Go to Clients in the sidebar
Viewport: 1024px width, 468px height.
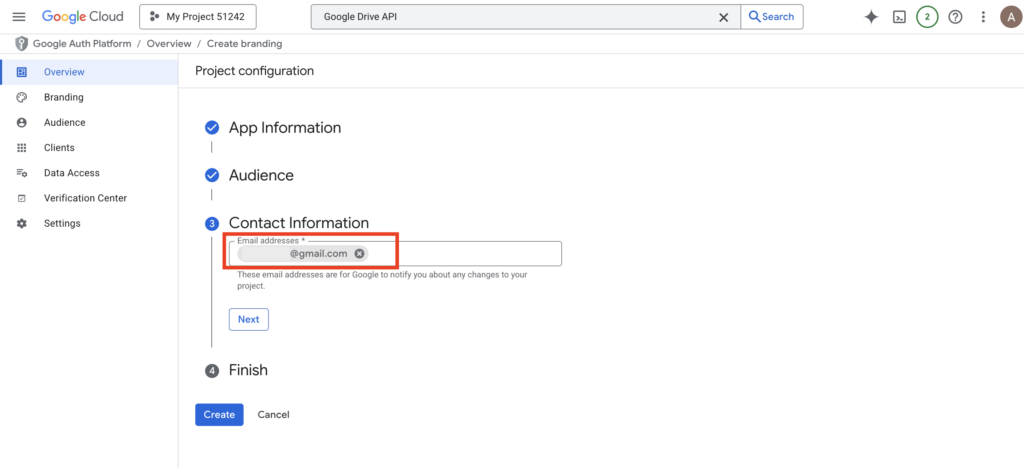pyautogui.click(x=59, y=147)
